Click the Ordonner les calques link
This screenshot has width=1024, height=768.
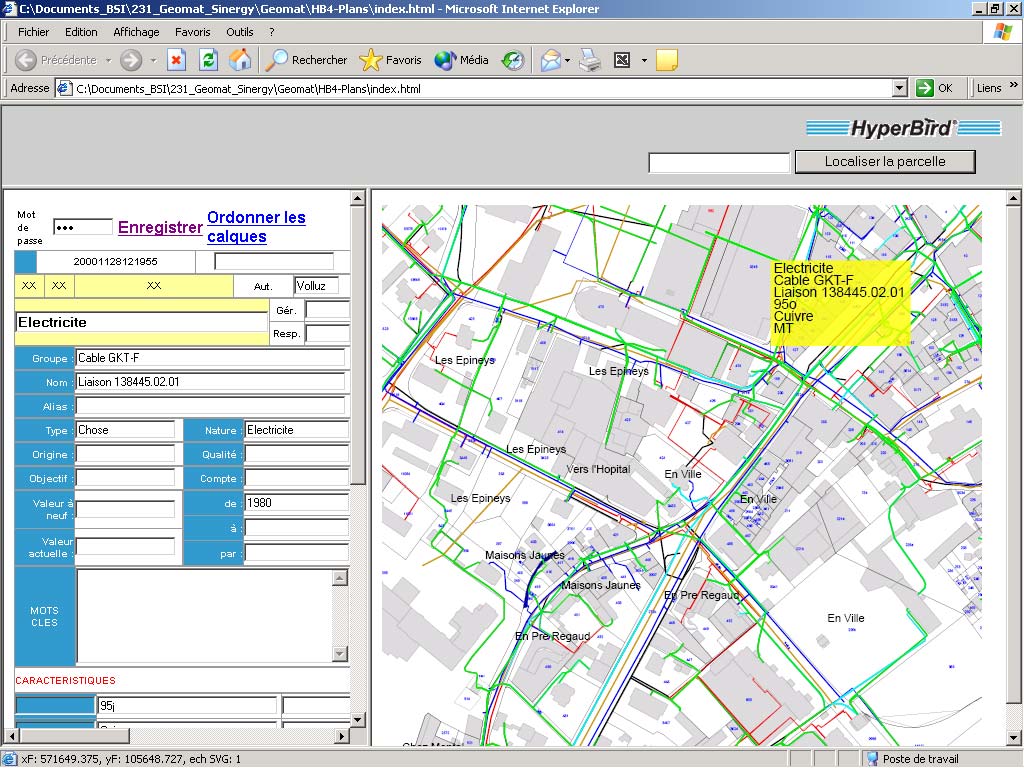coord(256,227)
